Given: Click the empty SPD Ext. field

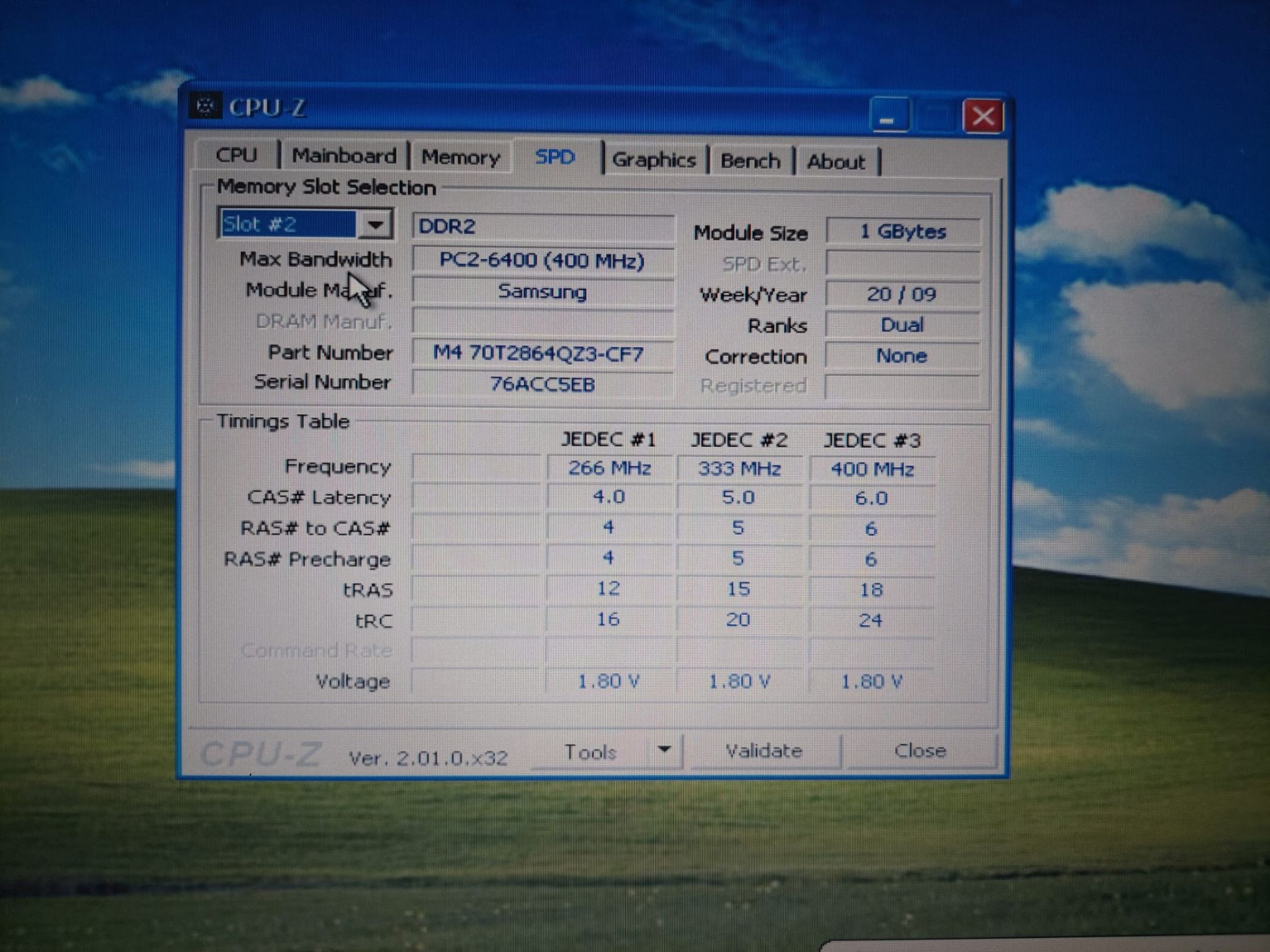Looking at the screenshot, I should coord(903,264).
